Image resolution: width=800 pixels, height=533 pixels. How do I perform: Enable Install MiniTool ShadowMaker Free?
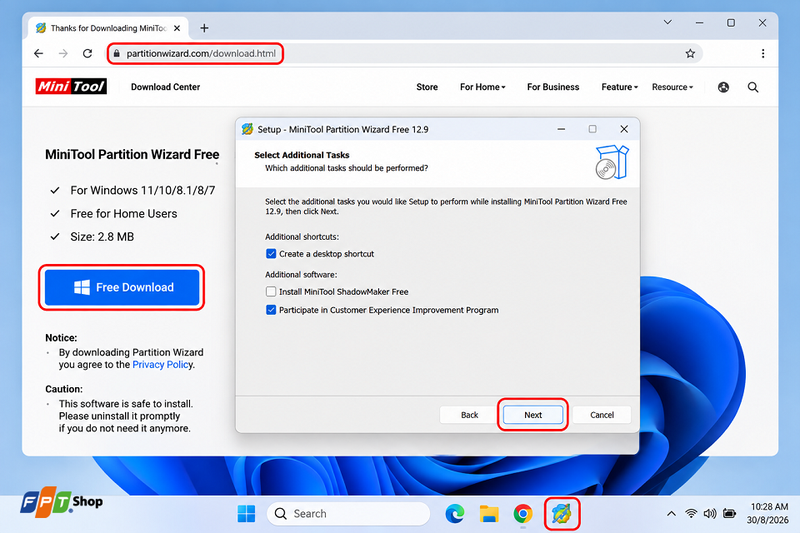[271, 292]
